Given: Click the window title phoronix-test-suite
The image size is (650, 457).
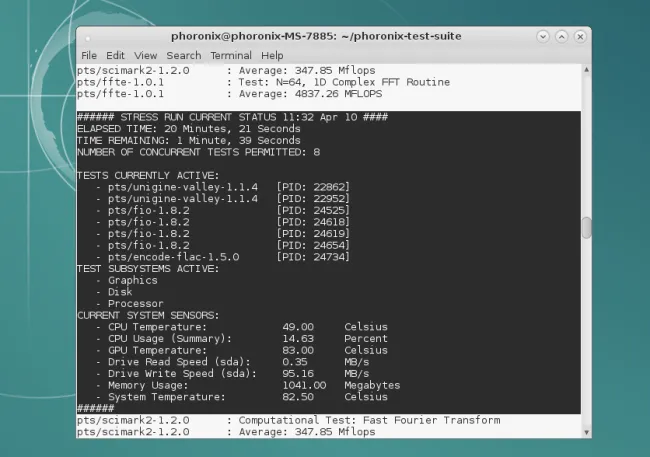Looking at the screenshot, I should (x=316, y=36).
